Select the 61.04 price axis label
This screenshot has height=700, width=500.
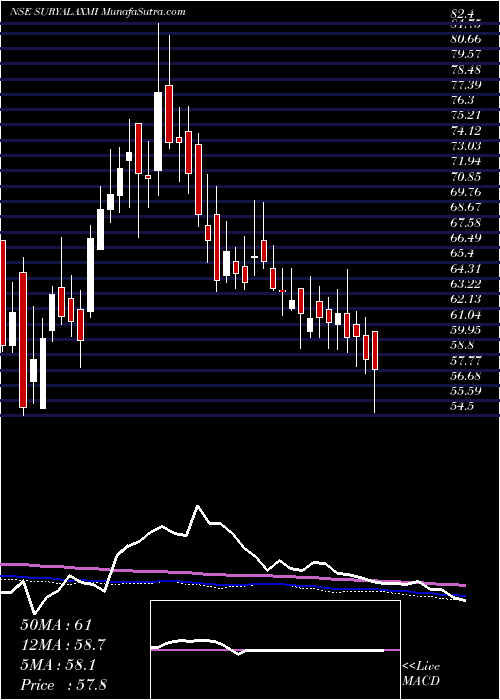(x=466, y=314)
